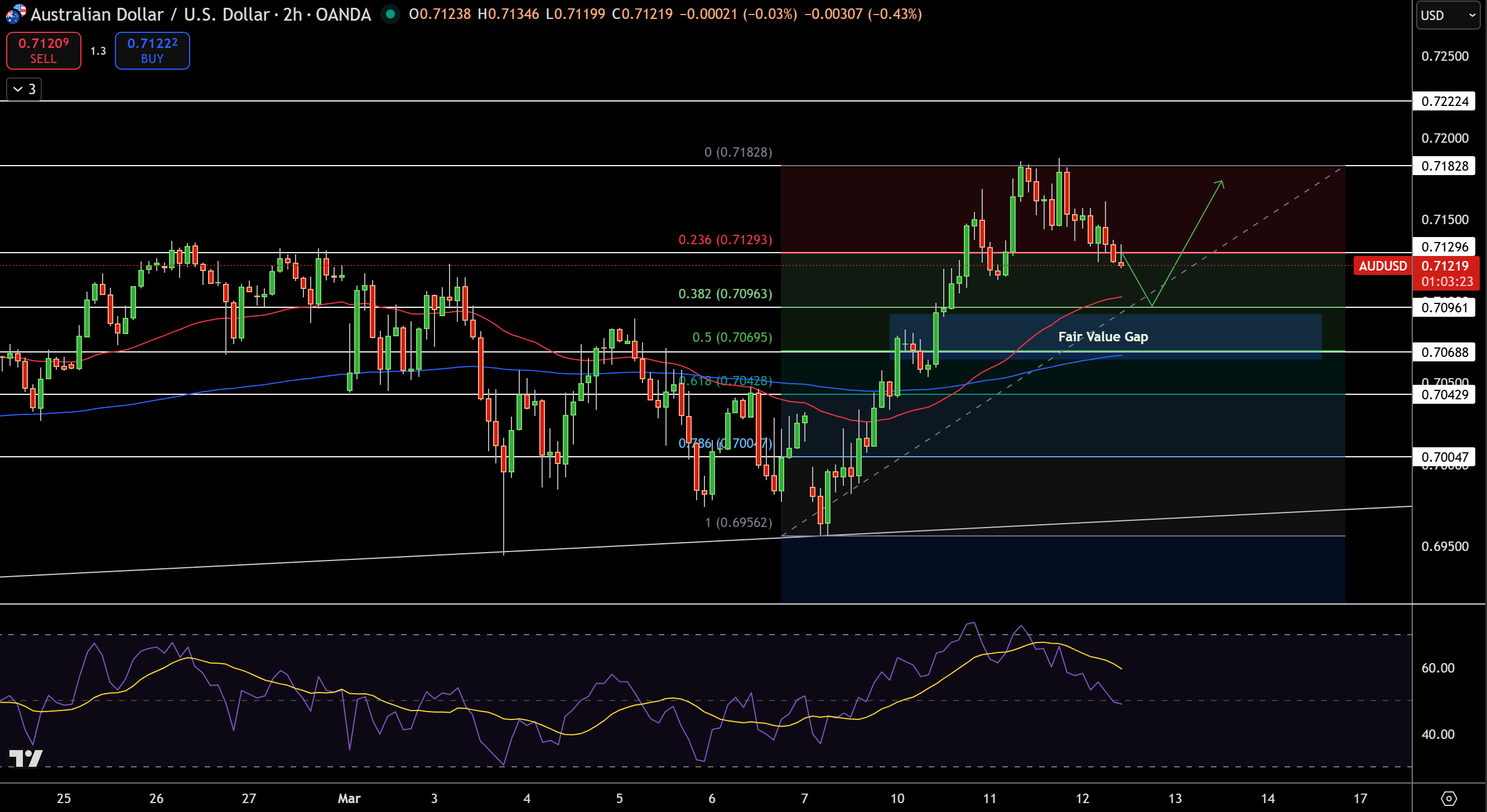
Task: Select the 0.70961 price axis label
Action: 1444,307
